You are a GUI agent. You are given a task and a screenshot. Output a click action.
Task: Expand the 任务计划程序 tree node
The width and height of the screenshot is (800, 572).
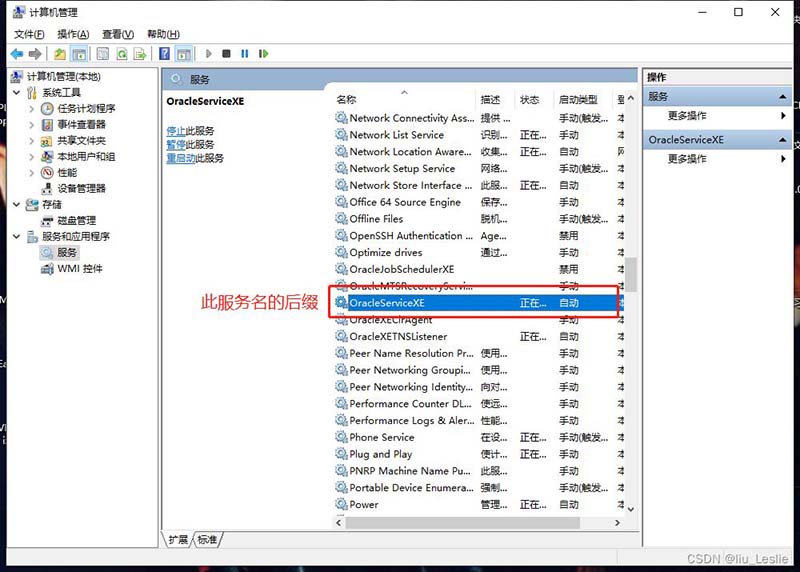[31, 109]
